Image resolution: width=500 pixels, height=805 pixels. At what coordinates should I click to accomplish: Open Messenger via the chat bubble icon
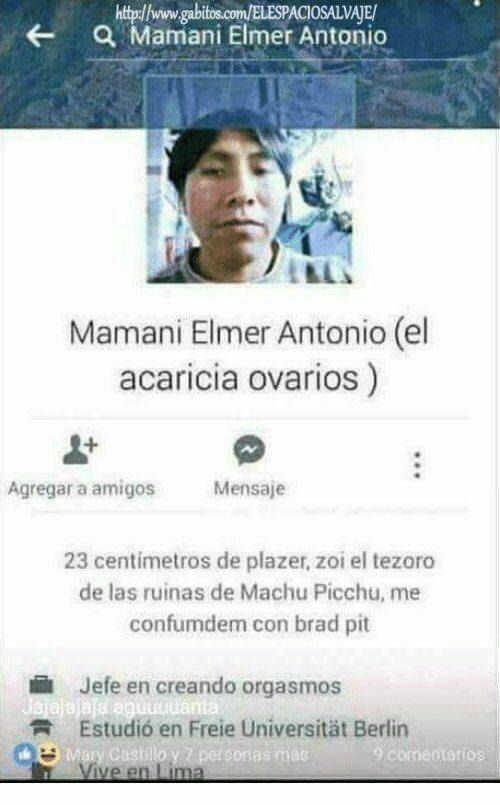[x=249, y=450]
